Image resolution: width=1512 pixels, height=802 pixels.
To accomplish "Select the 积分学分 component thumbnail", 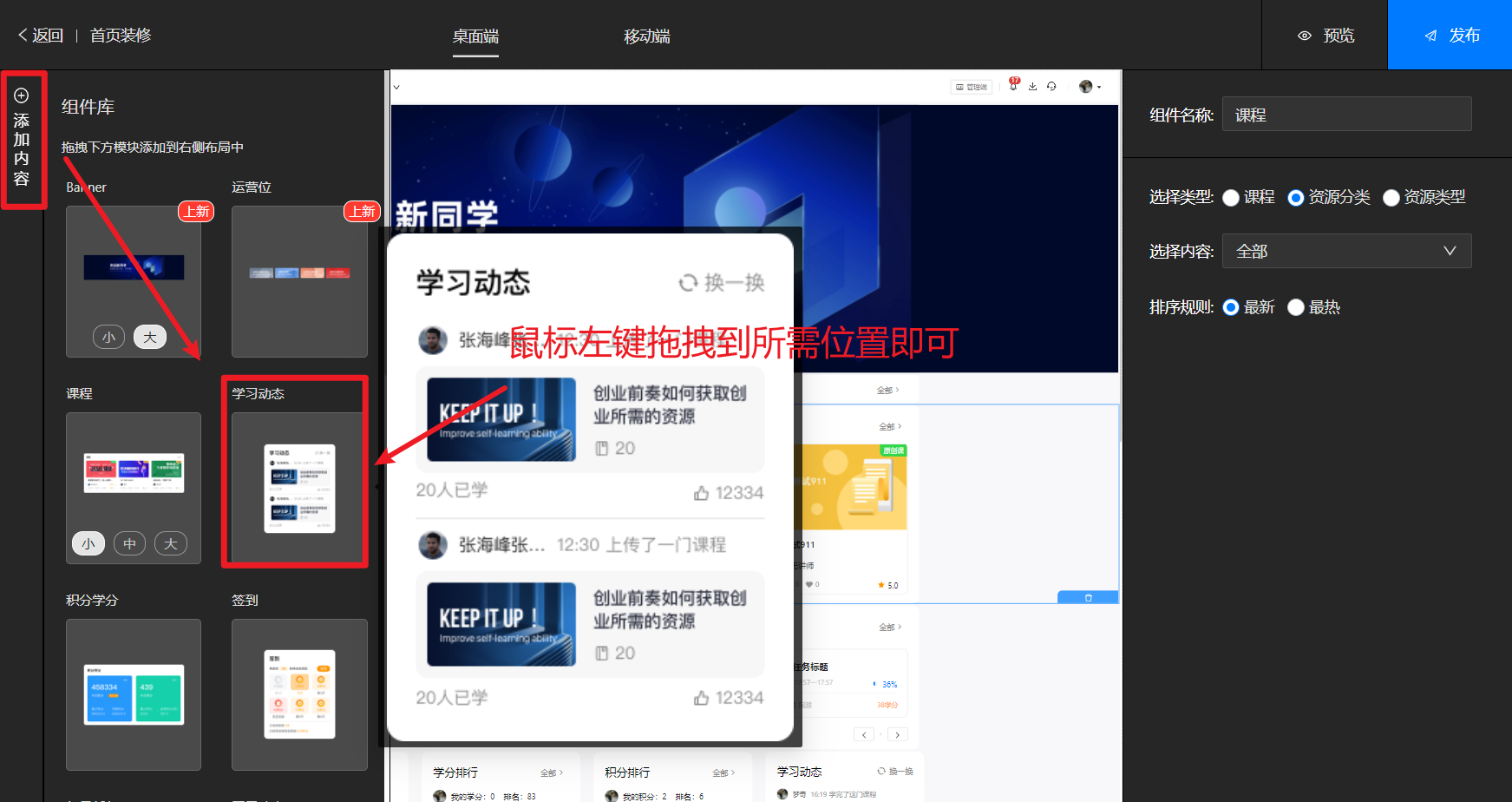I will point(134,694).
